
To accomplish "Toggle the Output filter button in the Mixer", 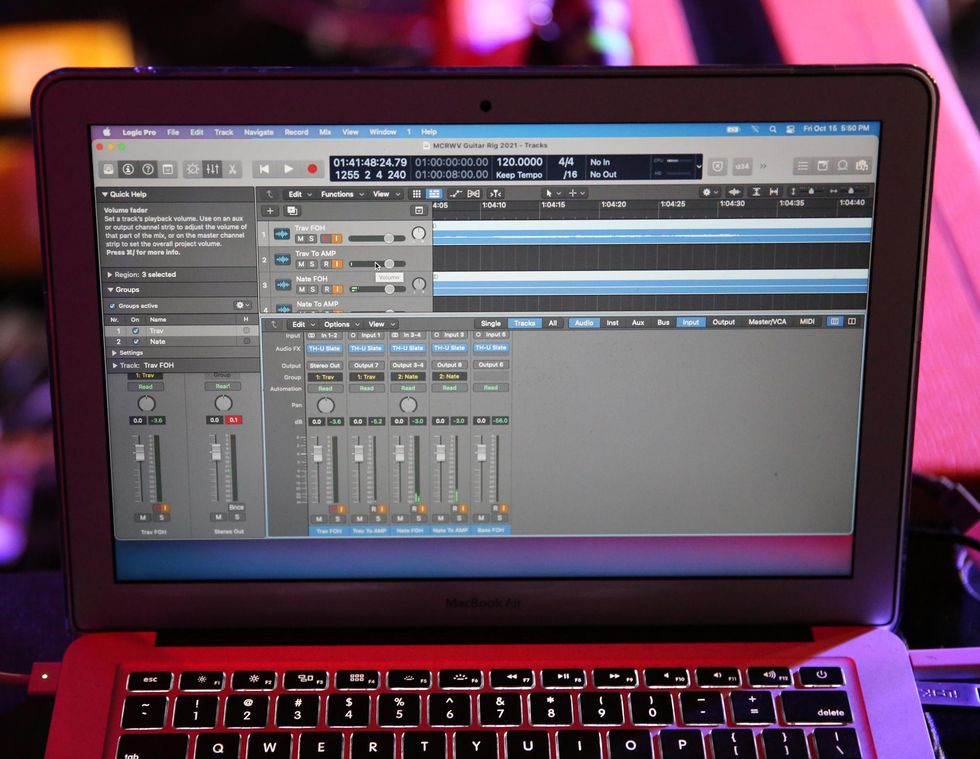I will click(x=723, y=322).
